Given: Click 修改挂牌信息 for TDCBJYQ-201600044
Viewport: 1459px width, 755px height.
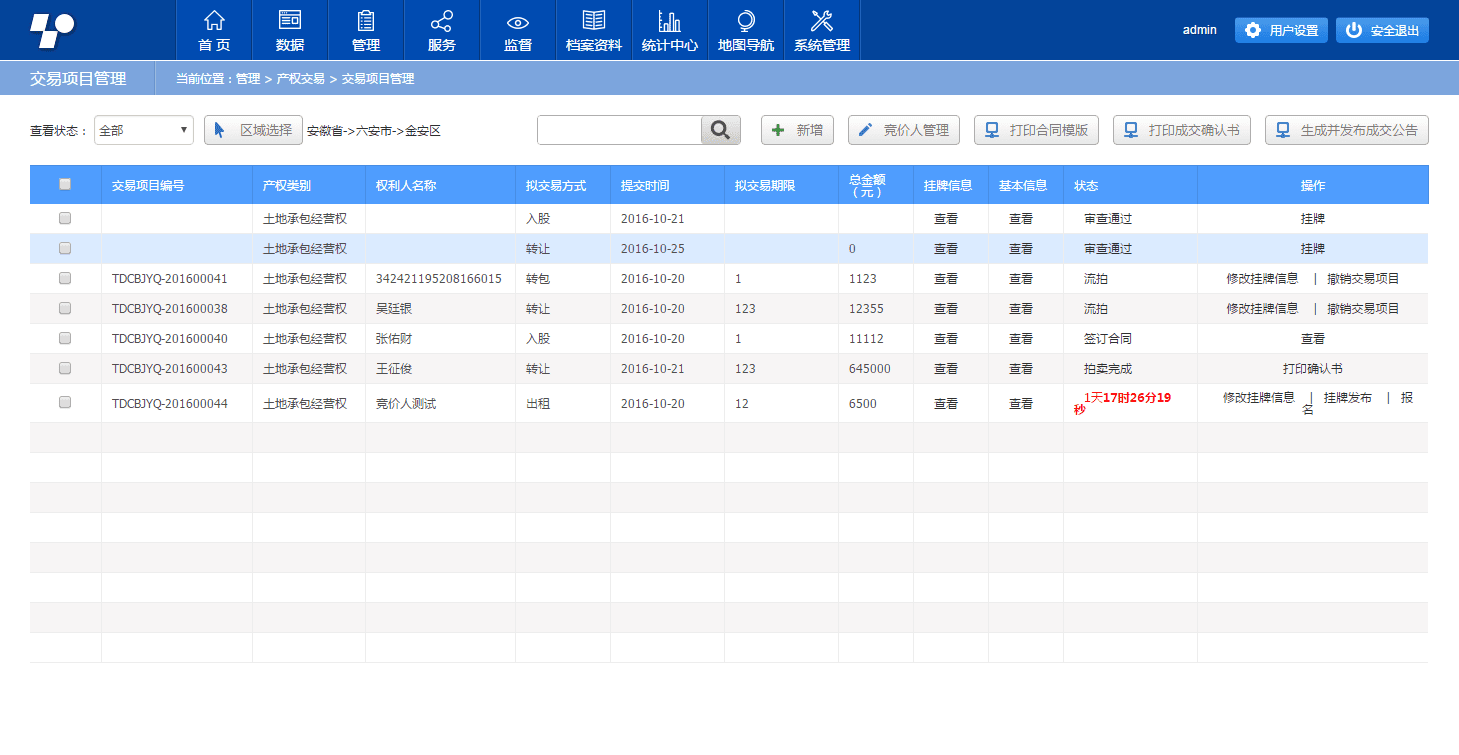Looking at the screenshot, I should pos(1258,397).
